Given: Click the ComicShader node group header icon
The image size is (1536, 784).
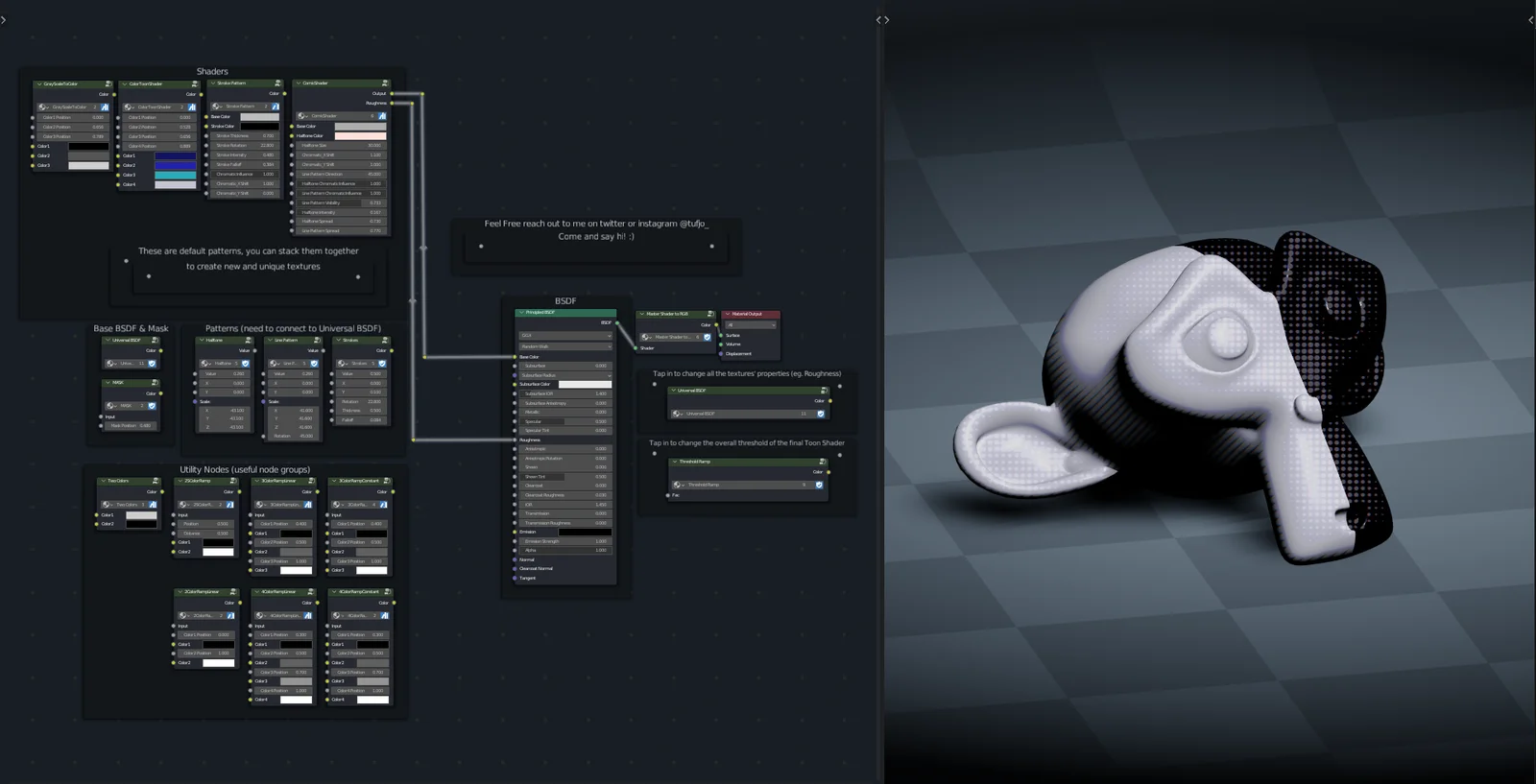Looking at the screenshot, I should tap(385, 83).
